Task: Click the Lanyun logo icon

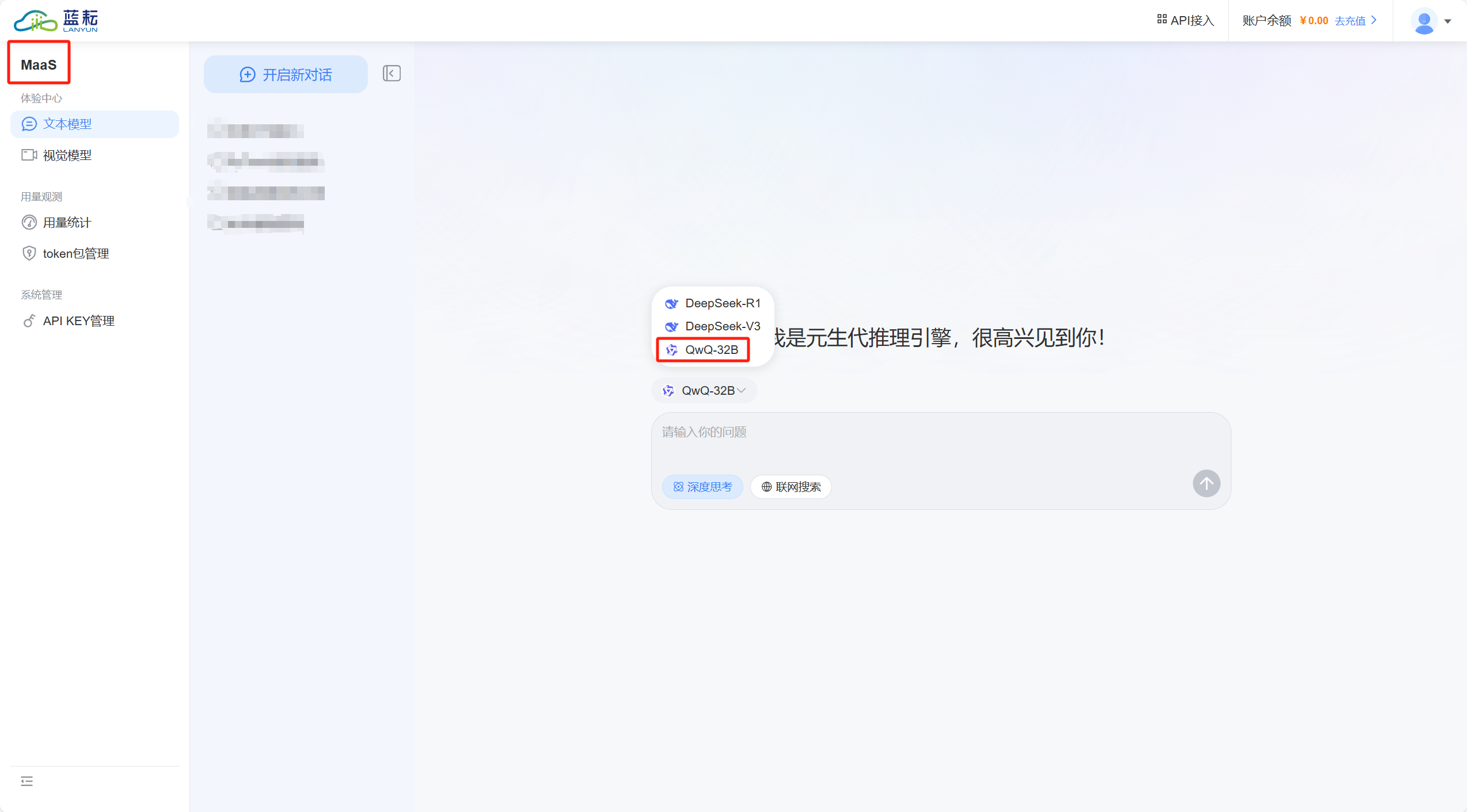Action: pos(36,21)
